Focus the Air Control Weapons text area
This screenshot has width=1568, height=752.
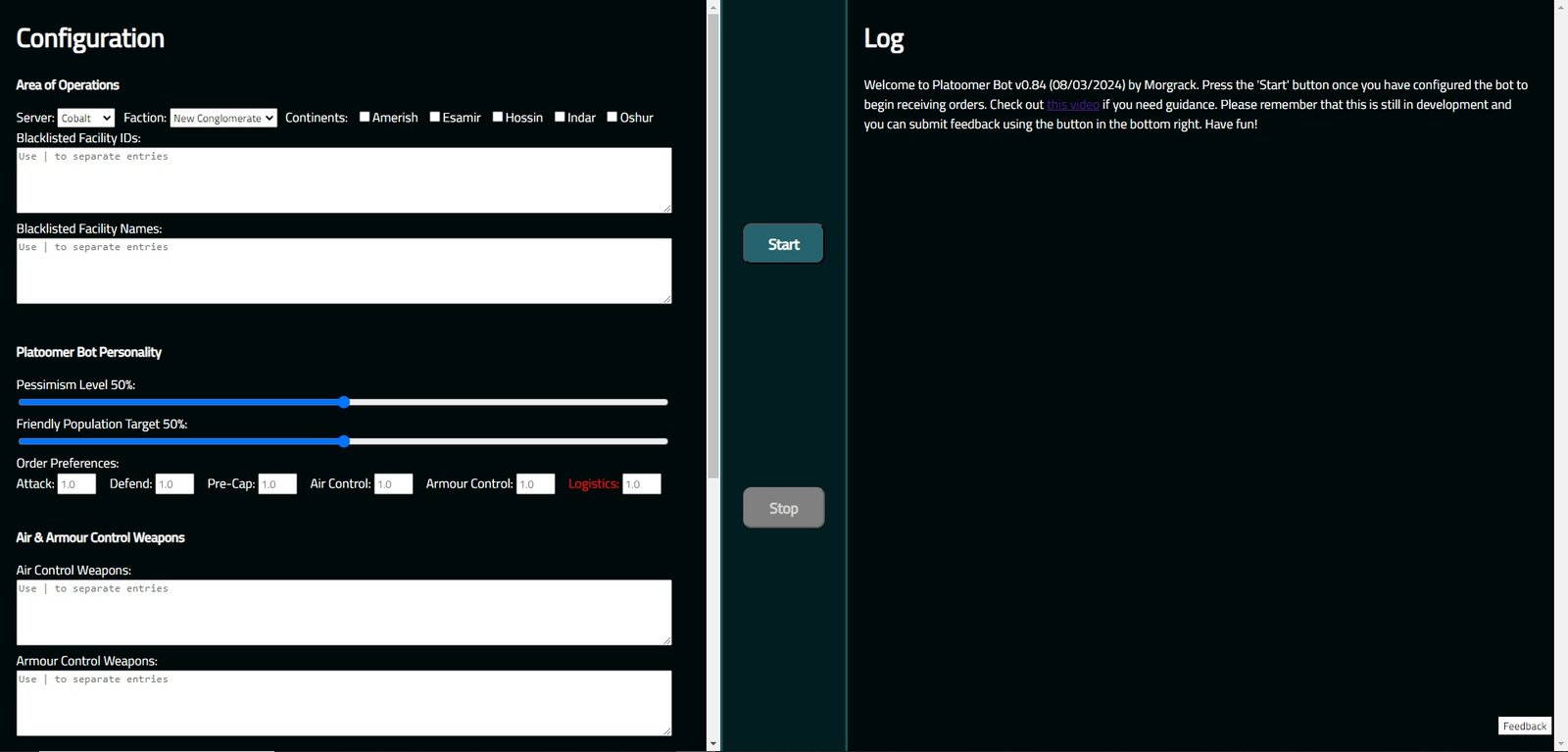point(343,613)
